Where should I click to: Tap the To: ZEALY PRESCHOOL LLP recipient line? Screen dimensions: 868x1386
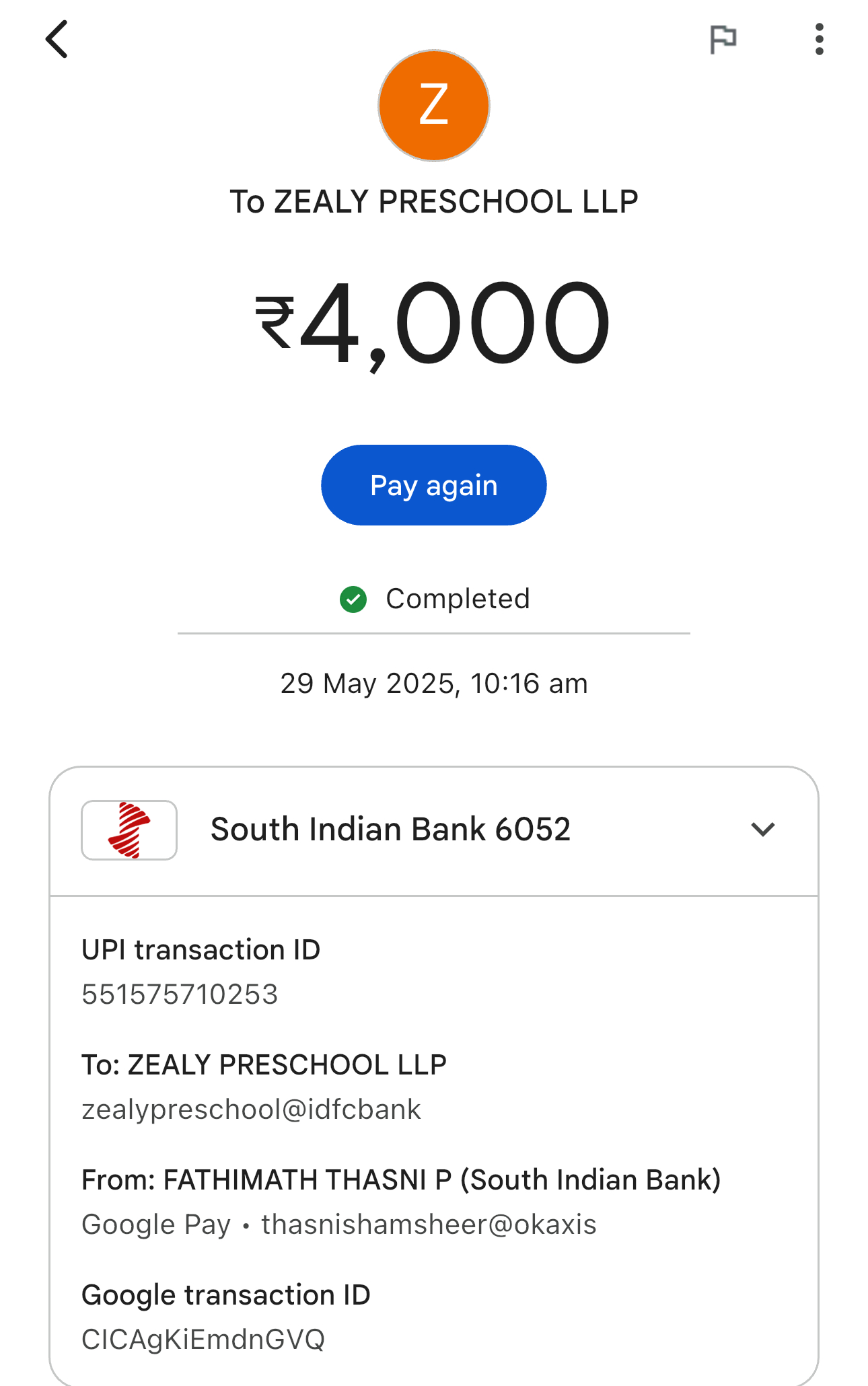(x=264, y=1065)
